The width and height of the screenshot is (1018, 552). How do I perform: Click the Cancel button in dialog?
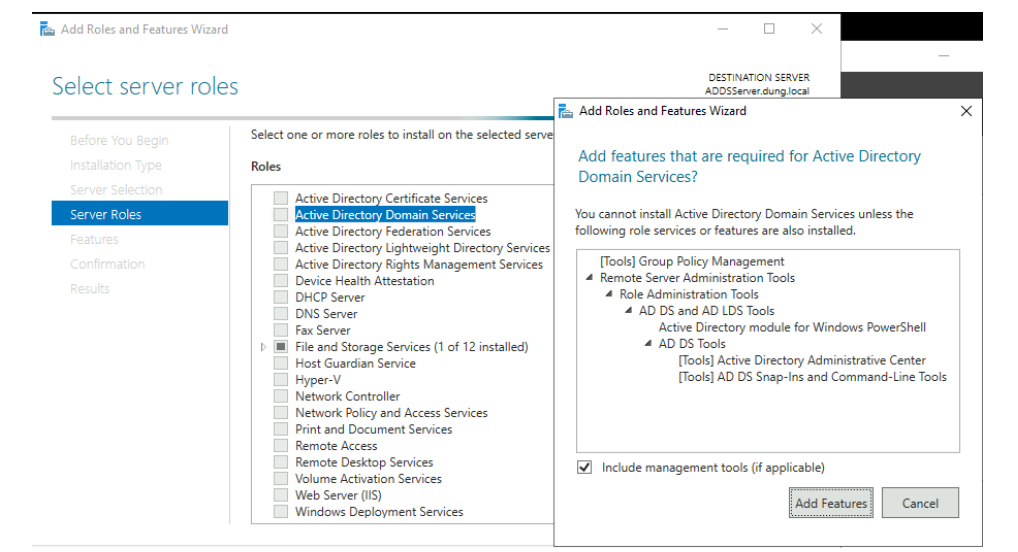tap(920, 503)
